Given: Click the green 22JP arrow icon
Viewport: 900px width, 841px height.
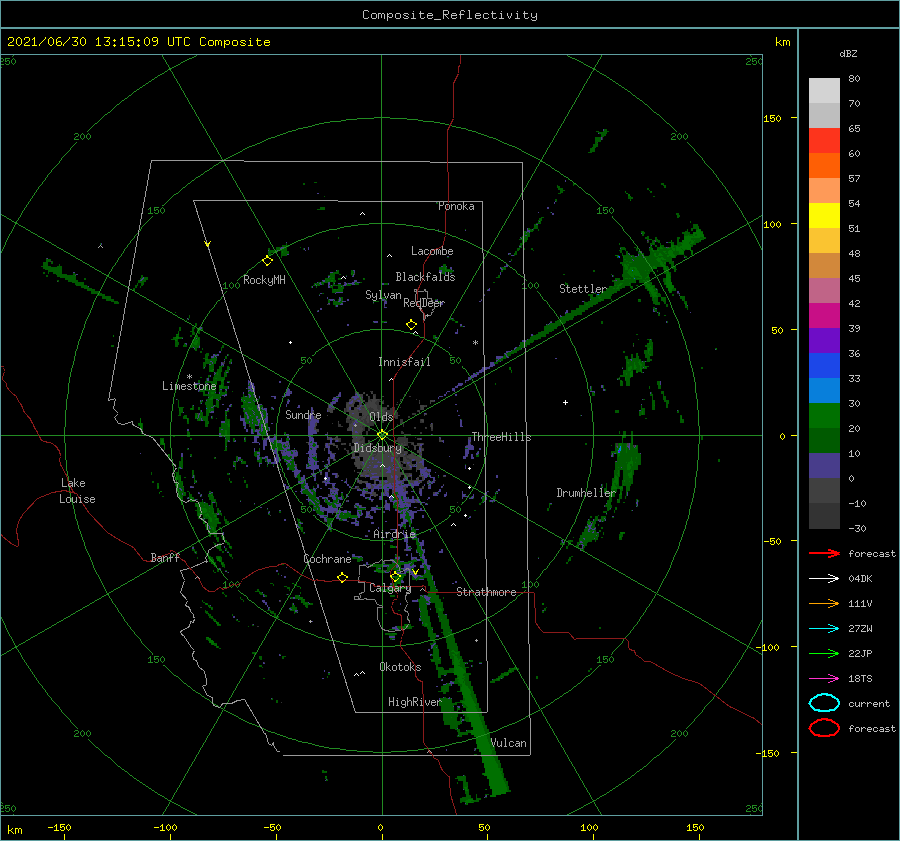Looking at the screenshot, I should click(x=824, y=653).
